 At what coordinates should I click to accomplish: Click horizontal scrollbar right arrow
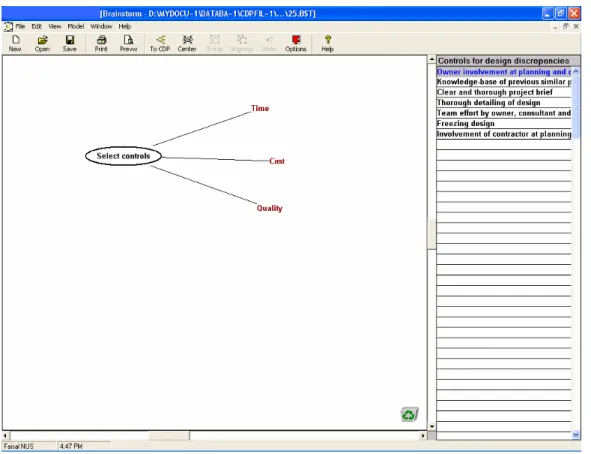click(423, 436)
